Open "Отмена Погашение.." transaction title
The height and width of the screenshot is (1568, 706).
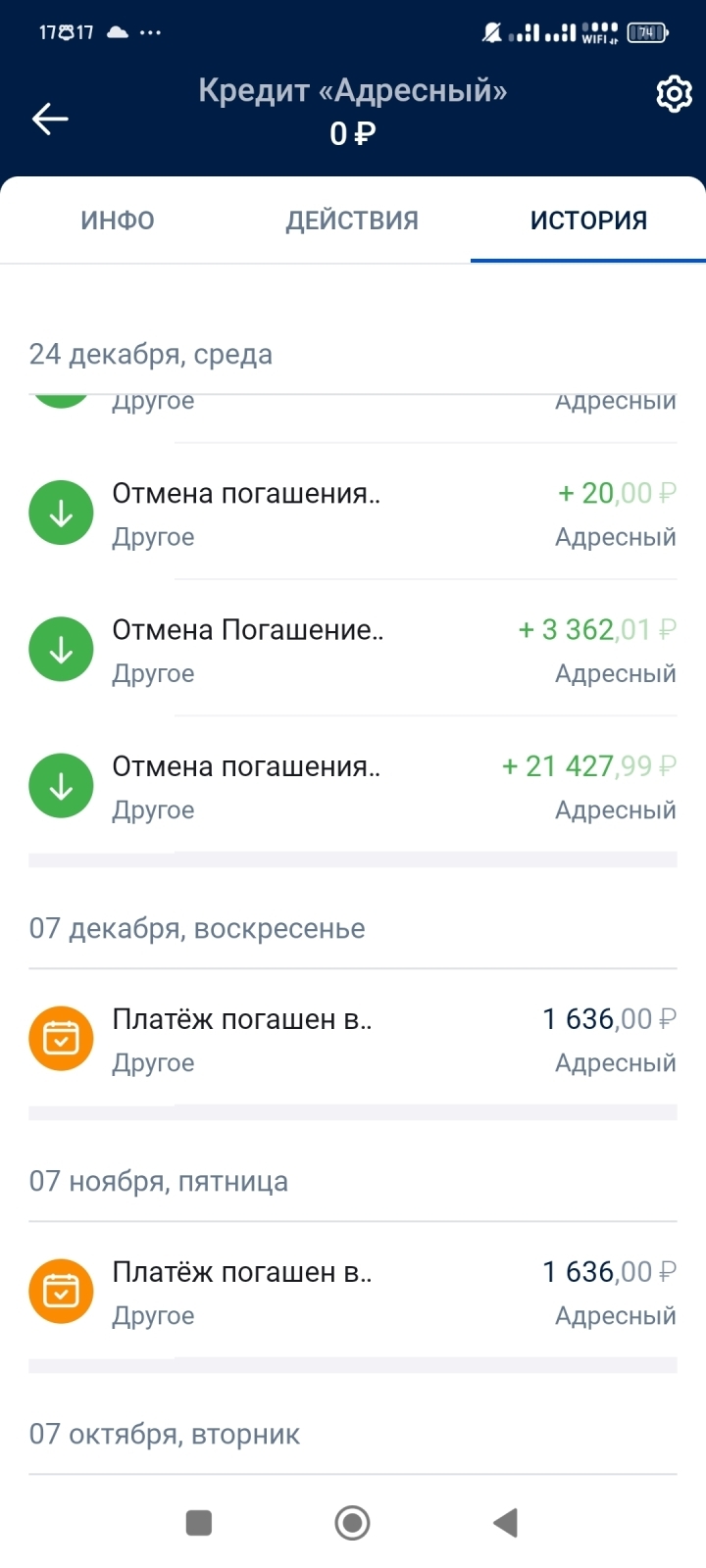(x=247, y=629)
